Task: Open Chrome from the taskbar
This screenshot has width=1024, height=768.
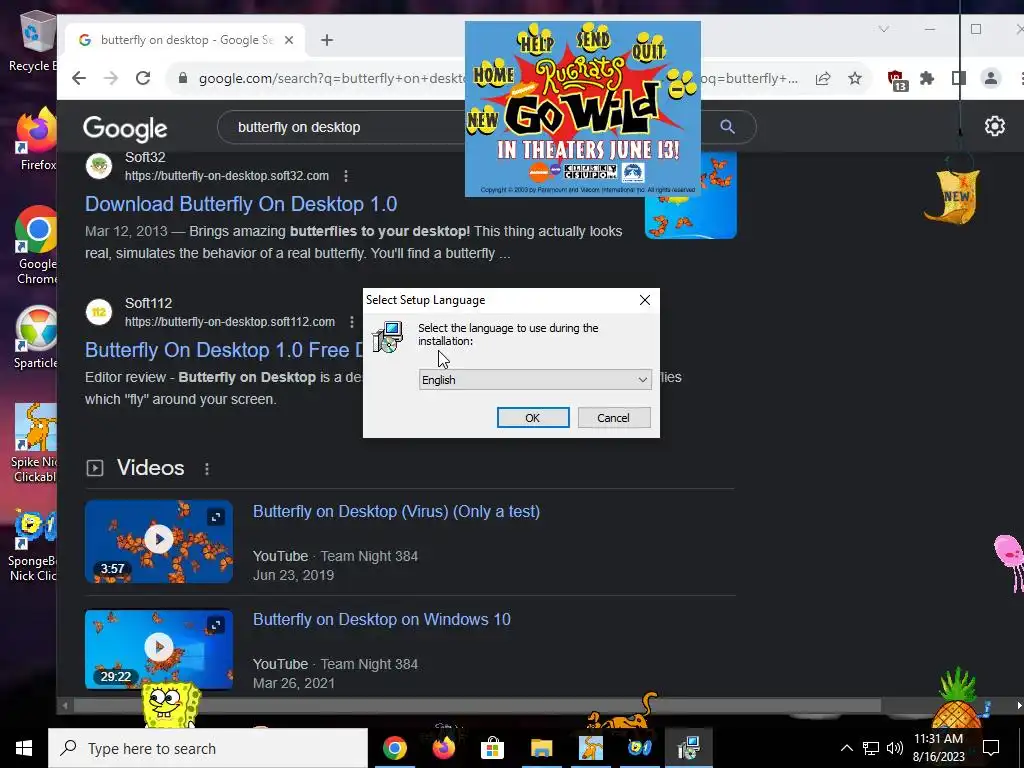Action: (x=394, y=748)
